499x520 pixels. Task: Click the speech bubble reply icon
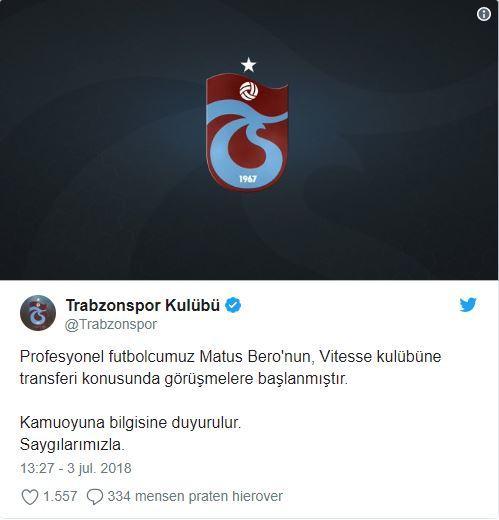coord(95,497)
